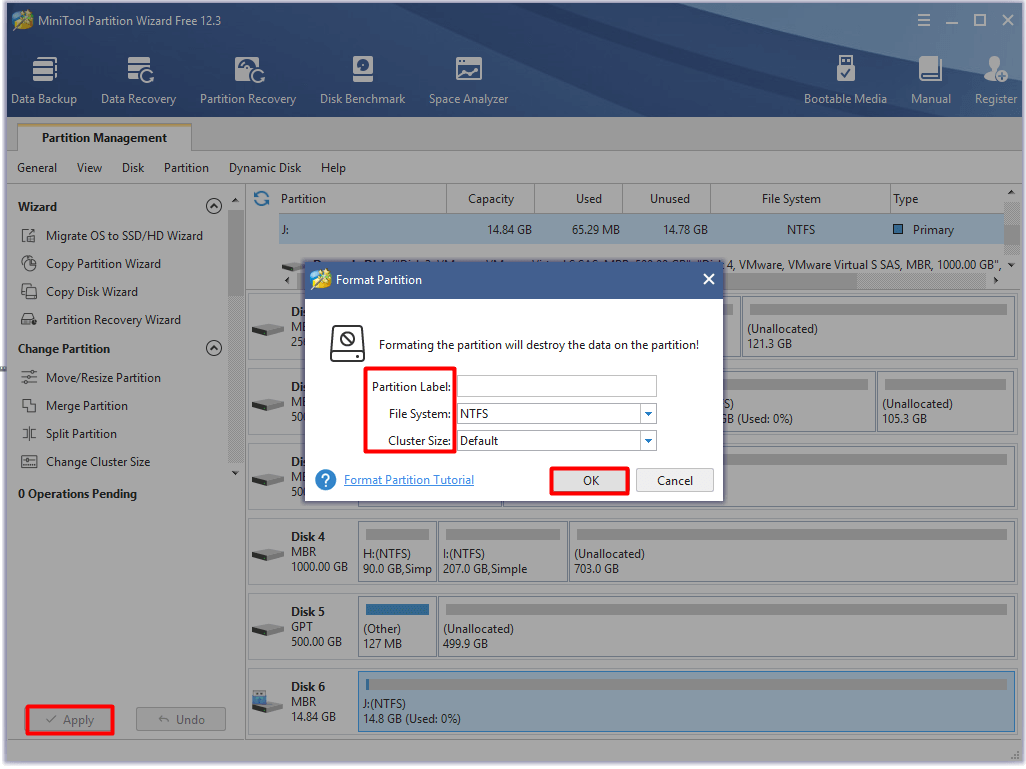Screen dimensions: 1026x769
Task: Open the hamburger menu in the title bar
Action: coord(924,20)
